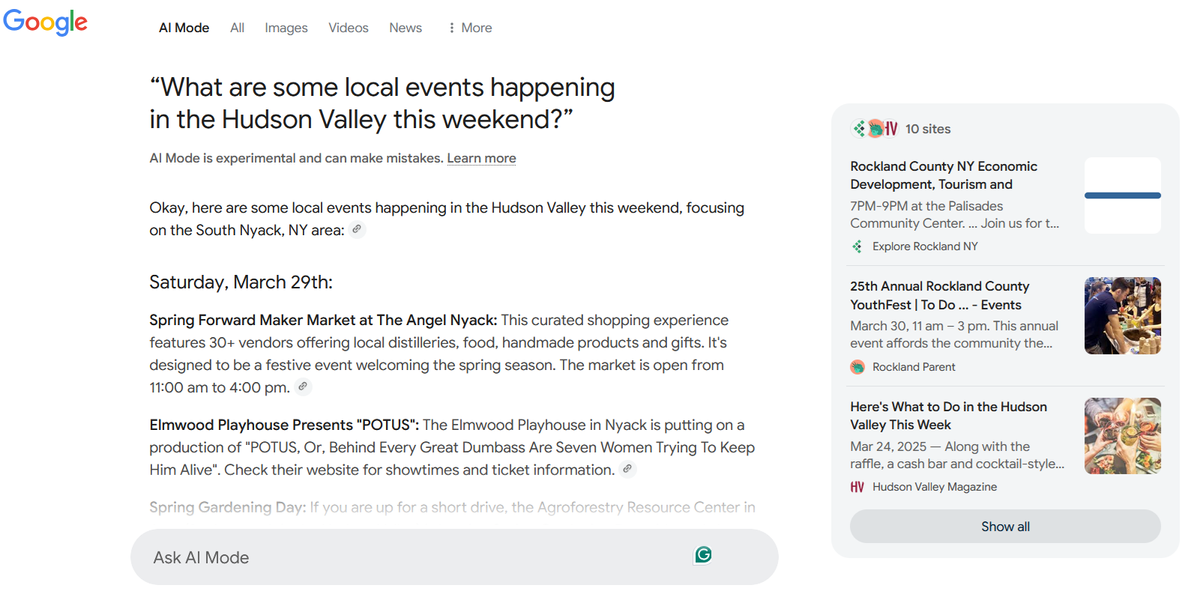Click the Hudson Valley Magazine source icon
1200x600 pixels.
click(x=857, y=487)
